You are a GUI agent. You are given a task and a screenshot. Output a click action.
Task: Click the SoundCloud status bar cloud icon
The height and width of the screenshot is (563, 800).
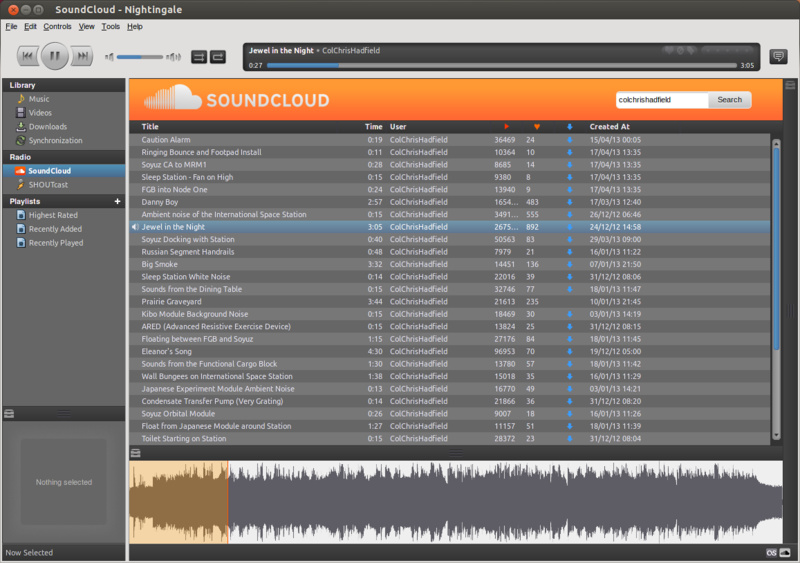coord(785,553)
